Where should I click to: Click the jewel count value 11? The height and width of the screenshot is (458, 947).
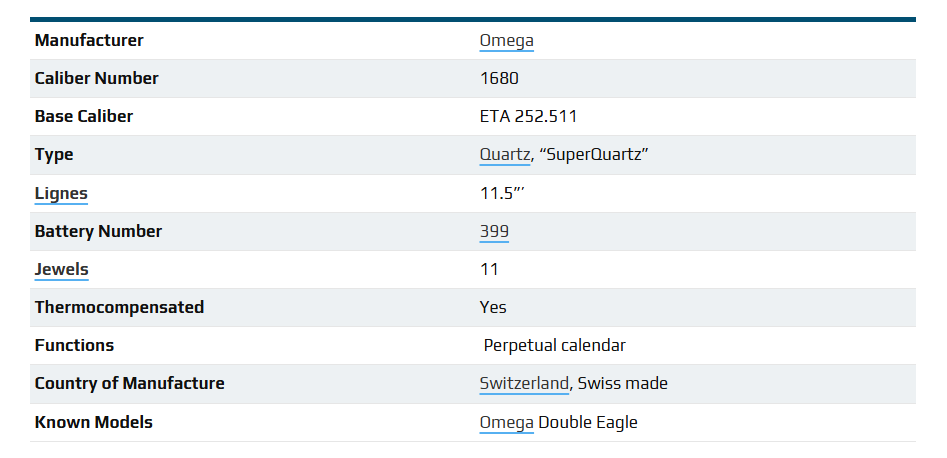489,269
